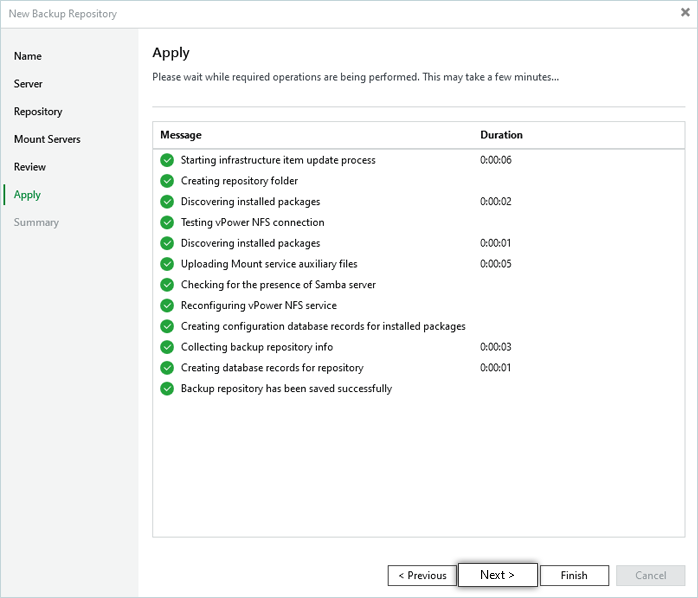Open the Server step in sidebar
The image size is (698, 598).
click(28, 84)
